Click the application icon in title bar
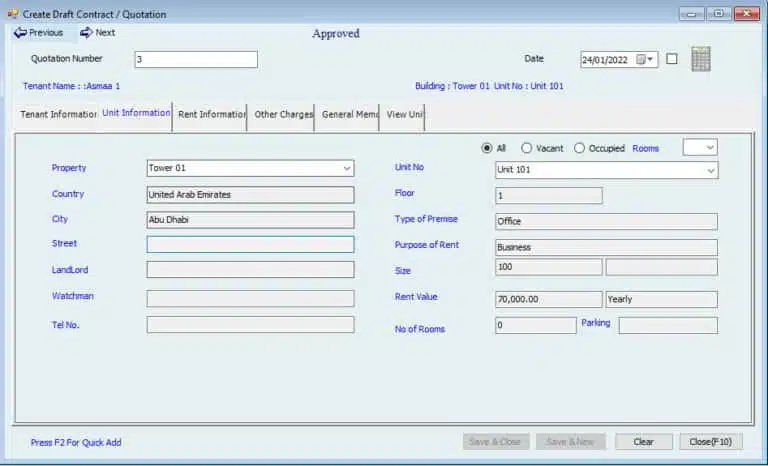 pos(12,14)
